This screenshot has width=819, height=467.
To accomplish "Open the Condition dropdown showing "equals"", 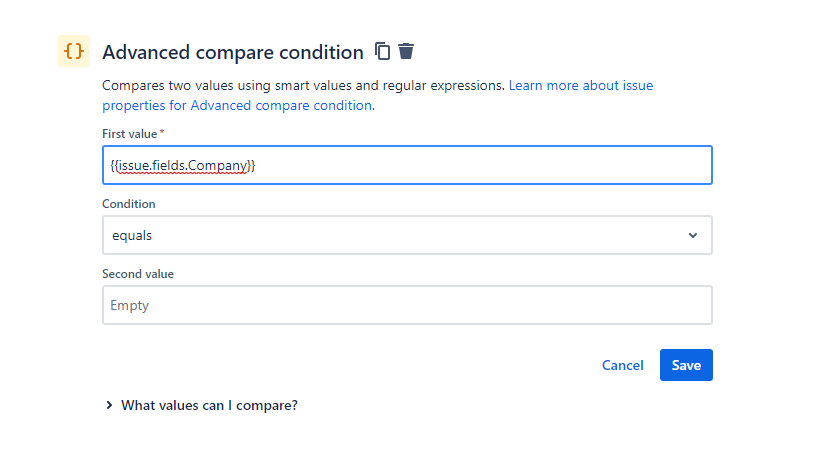I will tap(407, 235).
